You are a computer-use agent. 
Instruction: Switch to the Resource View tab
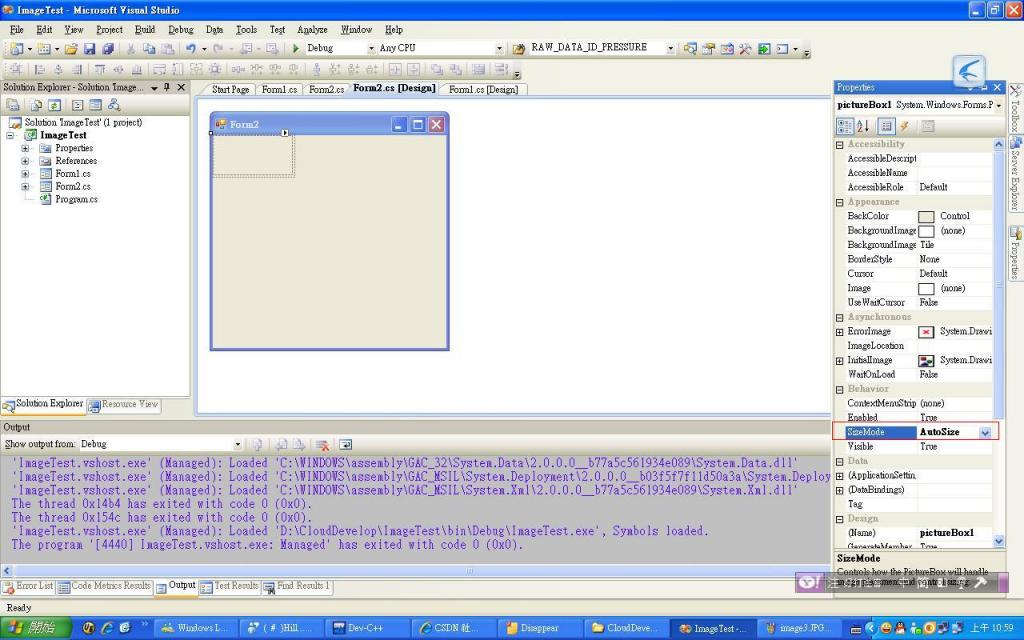124,405
